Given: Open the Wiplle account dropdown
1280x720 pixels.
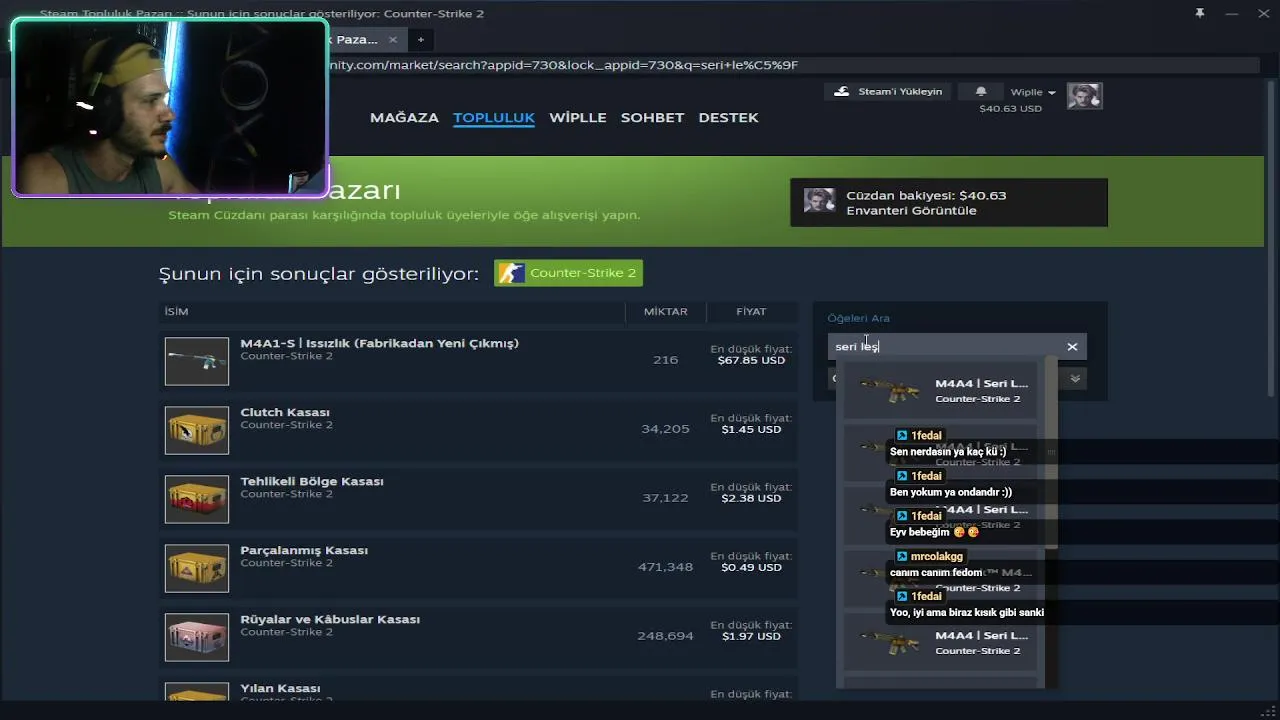Looking at the screenshot, I should click(x=1033, y=92).
